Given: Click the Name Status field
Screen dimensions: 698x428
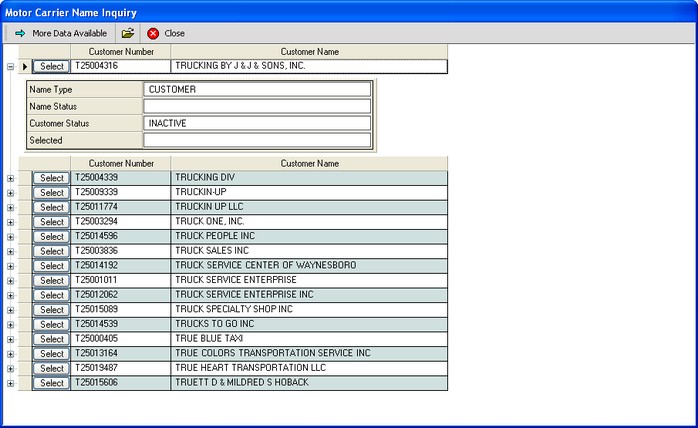Looking at the screenshot, I should (257, 106).
